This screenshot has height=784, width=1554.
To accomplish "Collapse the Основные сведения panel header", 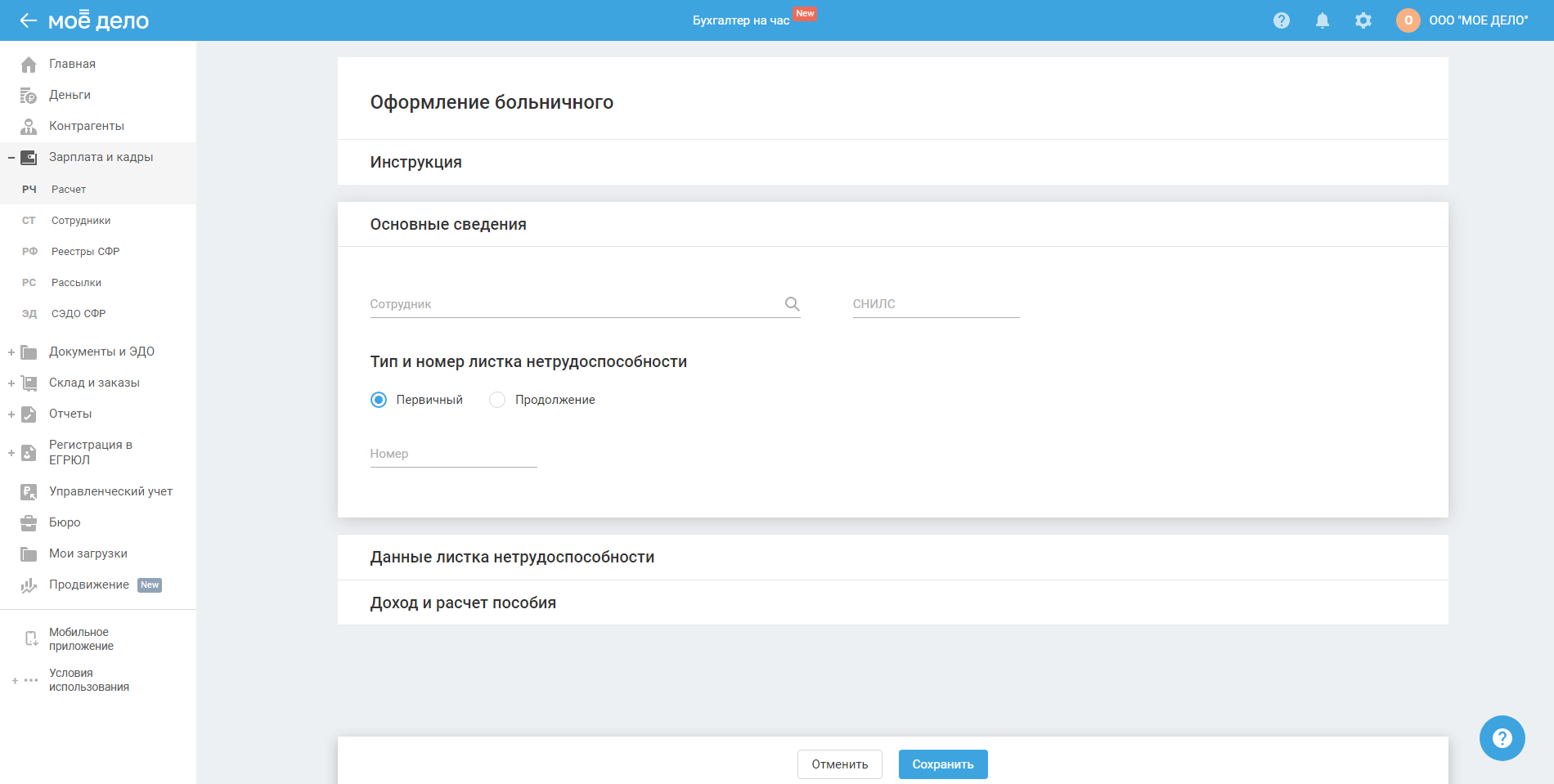I will click(x=892, y=224).
